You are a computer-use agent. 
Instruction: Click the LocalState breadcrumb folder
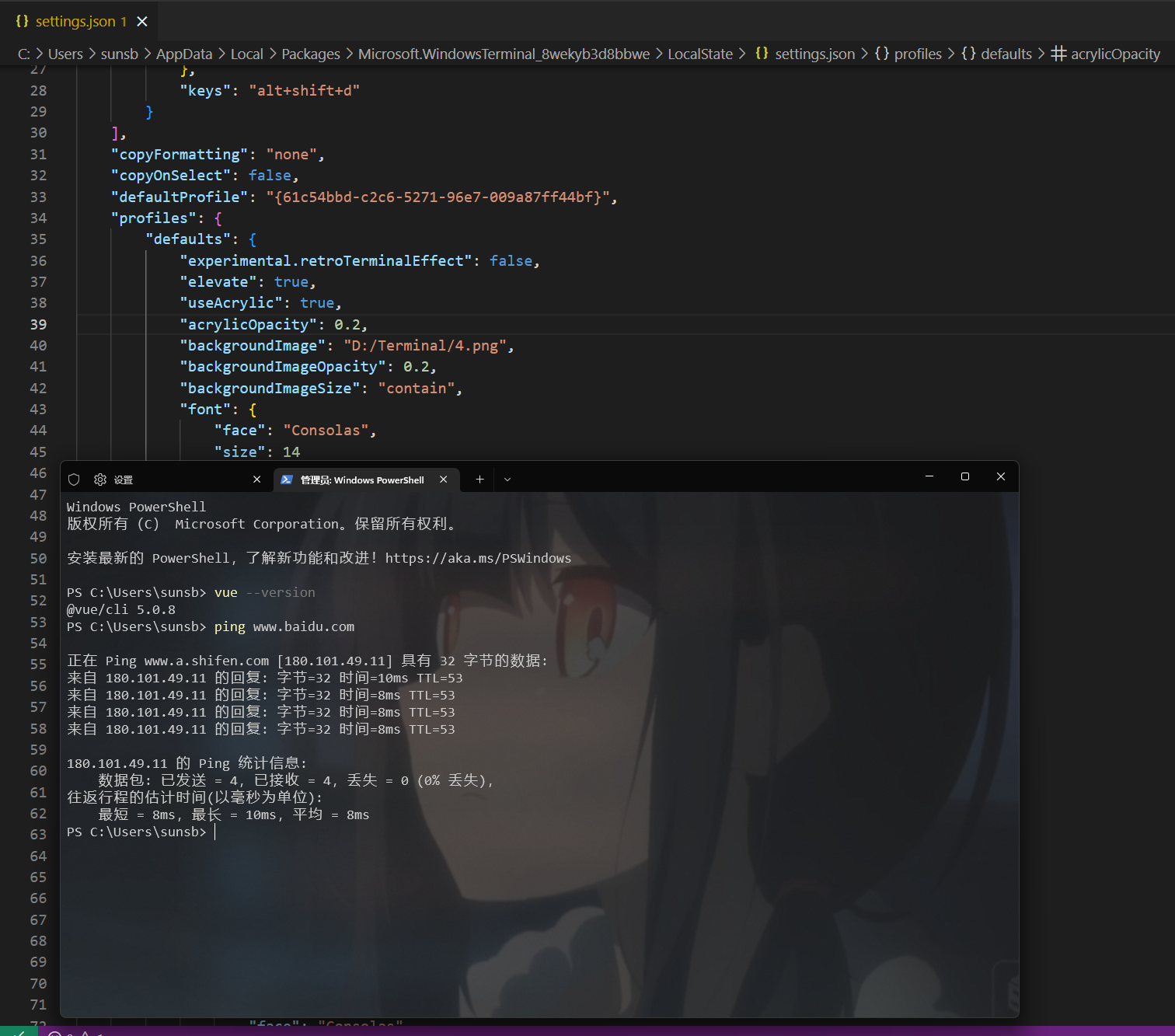tap(699, 54)
